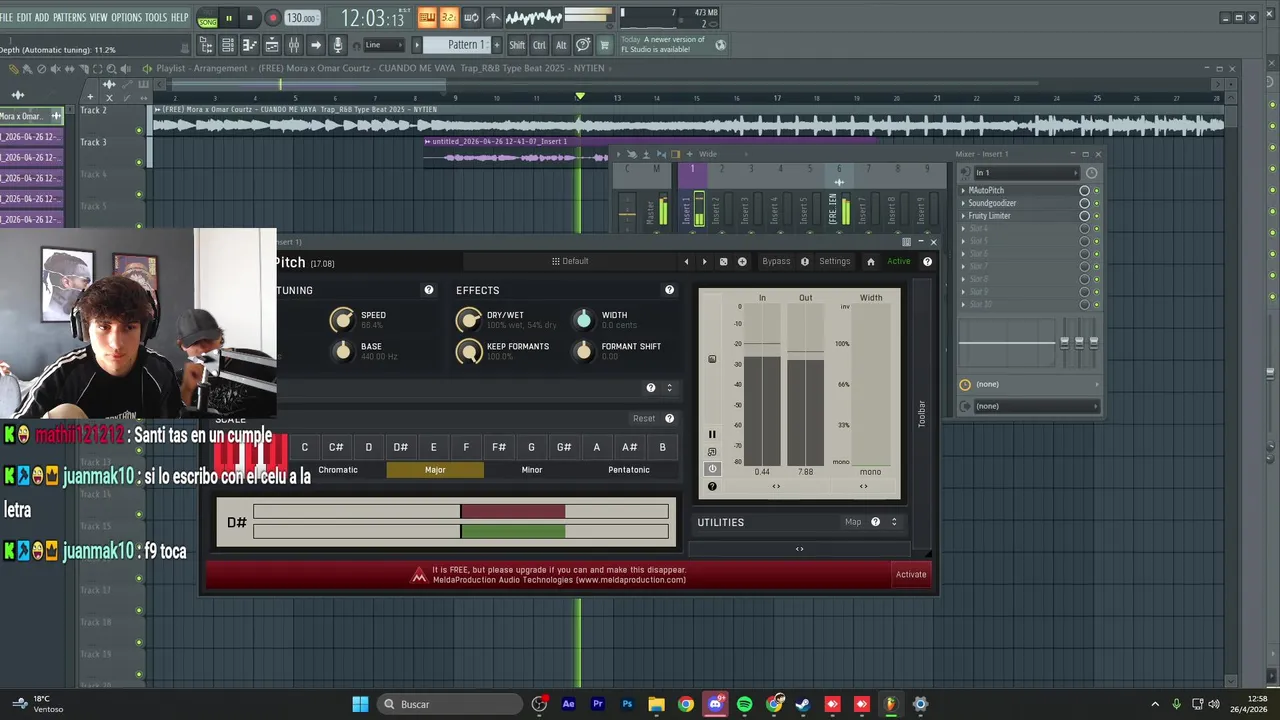
Task: Click the Reset scale button
Action: tap(644, 419)
